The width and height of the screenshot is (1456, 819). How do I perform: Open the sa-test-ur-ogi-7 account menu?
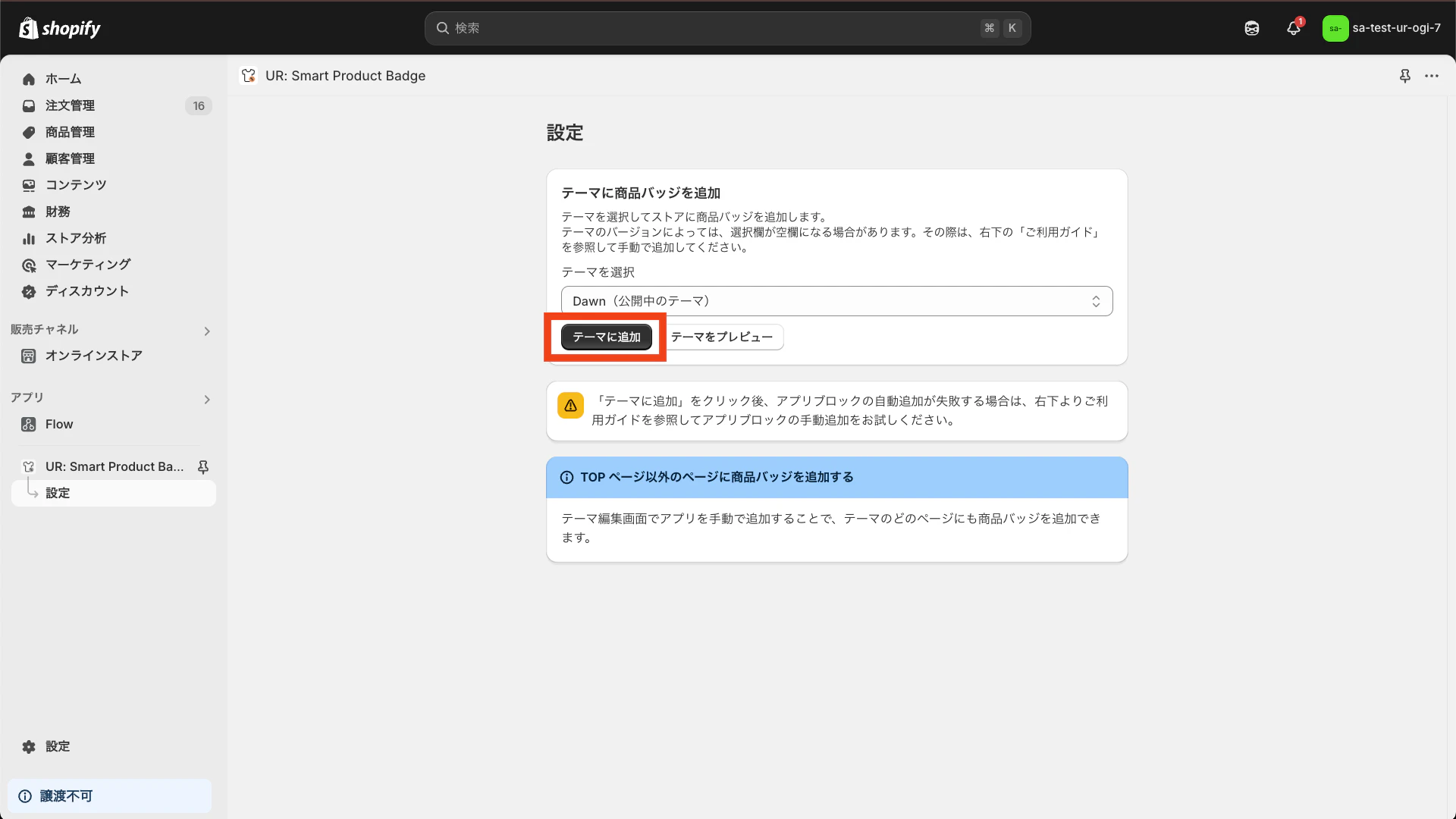pyautogui.click(x=1382, y=28)
